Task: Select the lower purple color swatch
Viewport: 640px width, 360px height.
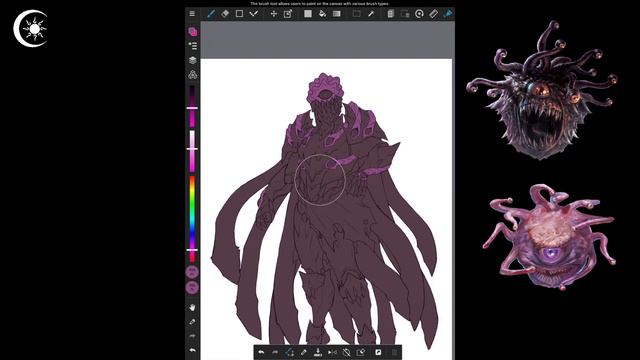Action: [x=192, y=287]
